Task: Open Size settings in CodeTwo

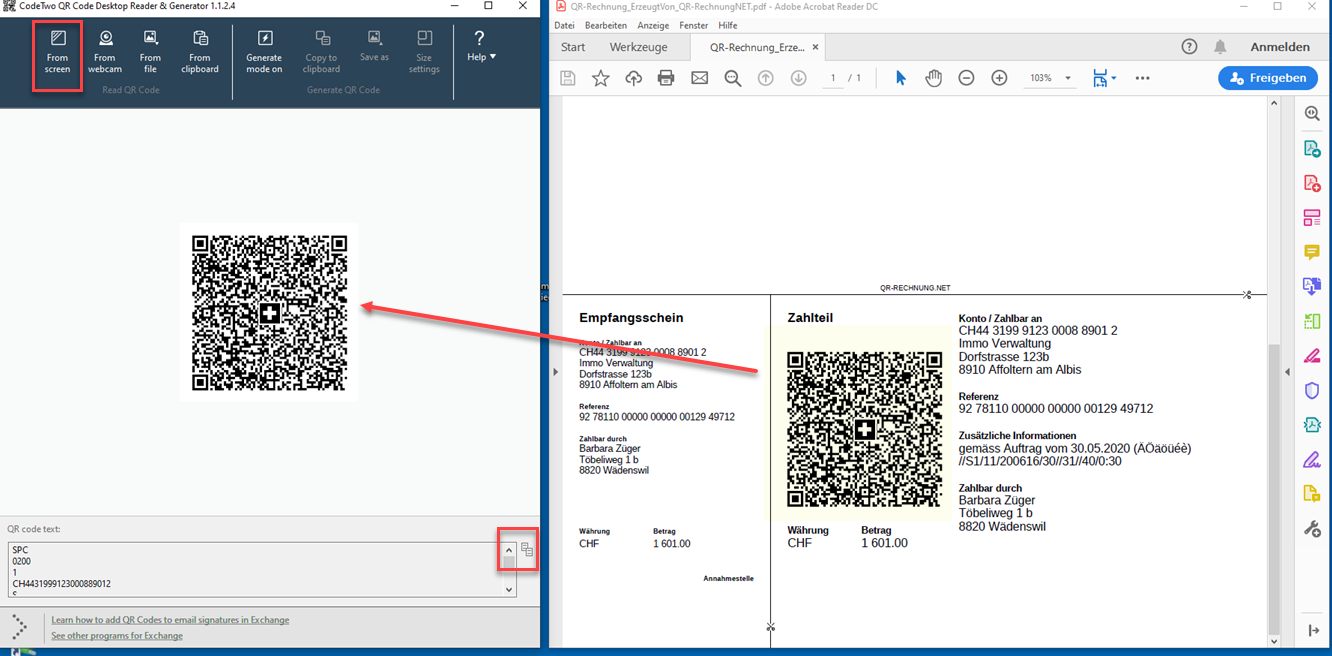Action: [x=424, y=52]
